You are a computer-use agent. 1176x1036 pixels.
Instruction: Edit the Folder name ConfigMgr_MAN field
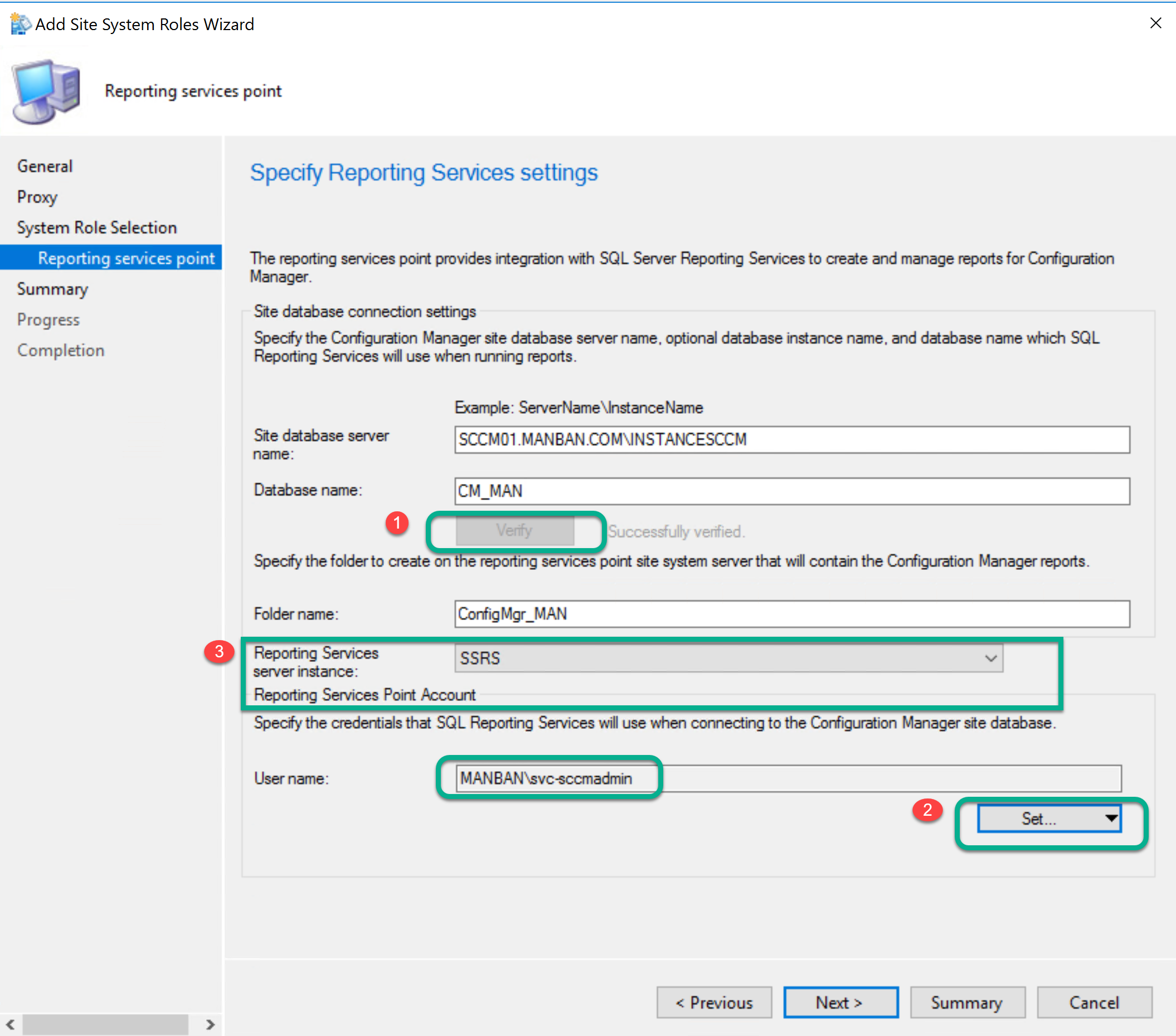coord(792,613)
